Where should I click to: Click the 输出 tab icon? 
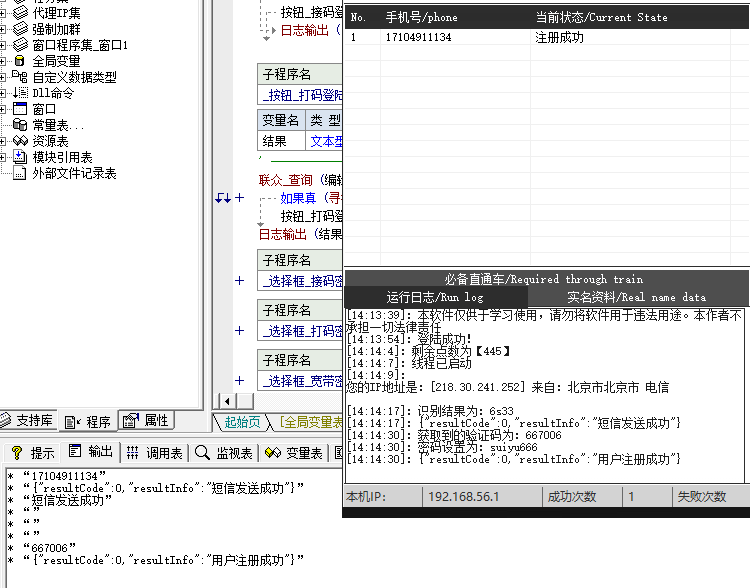75,451
